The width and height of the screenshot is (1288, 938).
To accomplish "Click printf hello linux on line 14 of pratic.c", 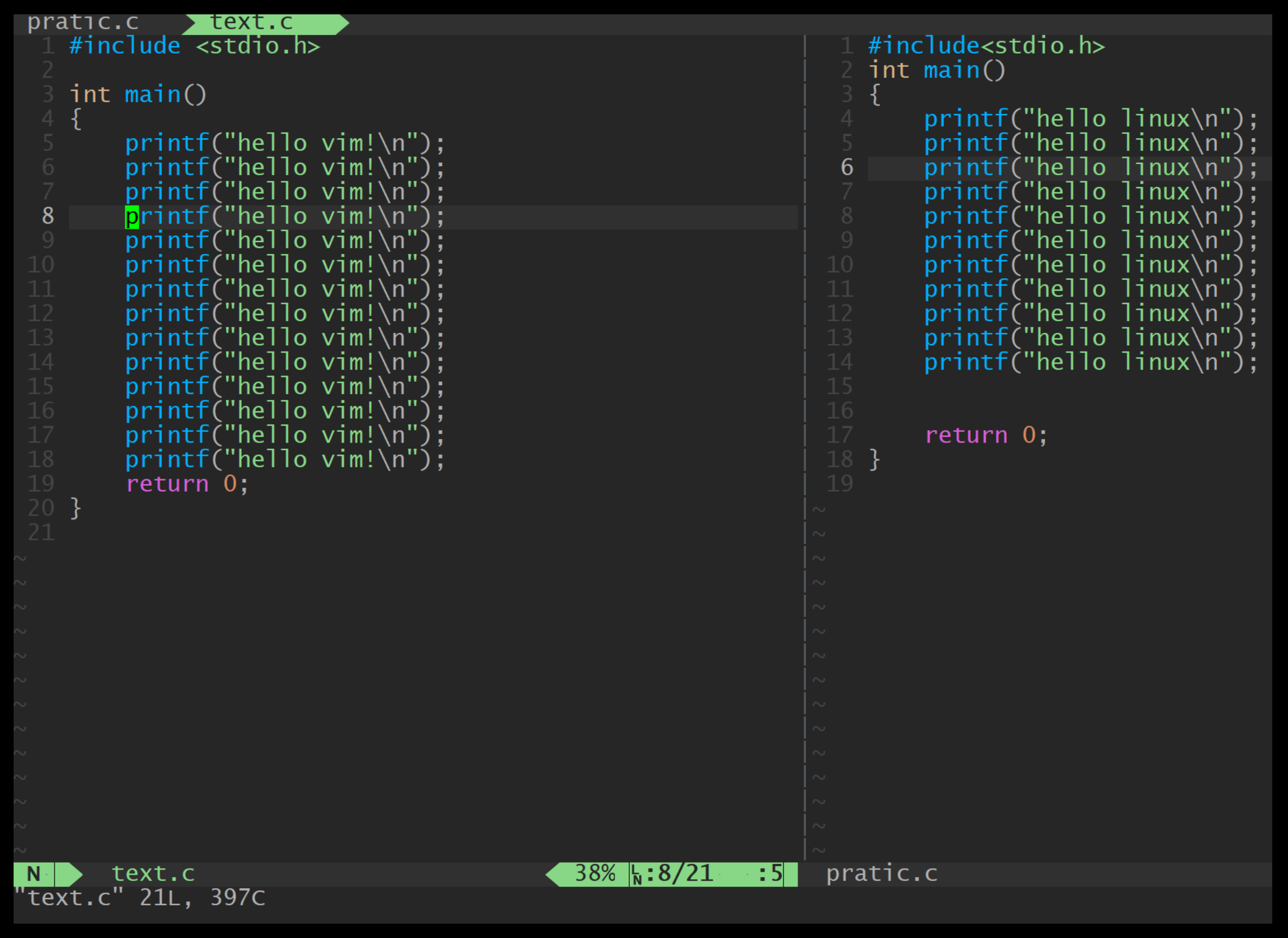I will point(1091,363).
